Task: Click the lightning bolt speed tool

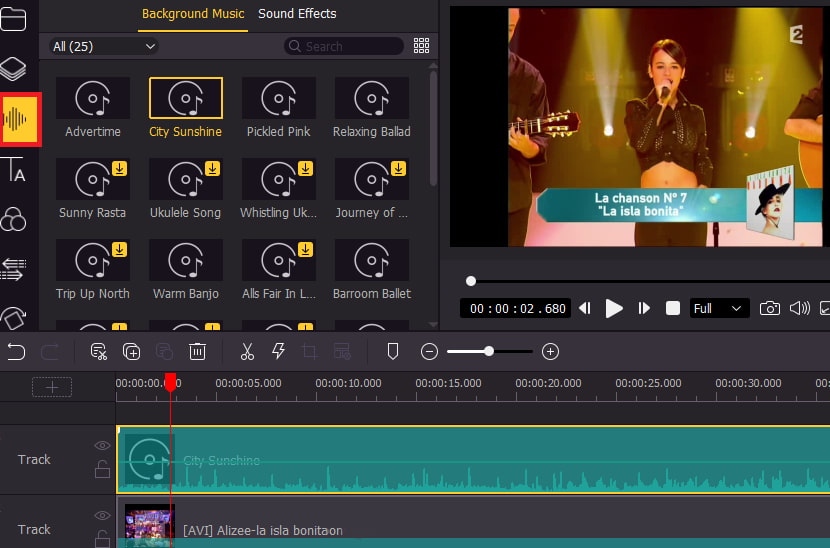Action: 278,351
